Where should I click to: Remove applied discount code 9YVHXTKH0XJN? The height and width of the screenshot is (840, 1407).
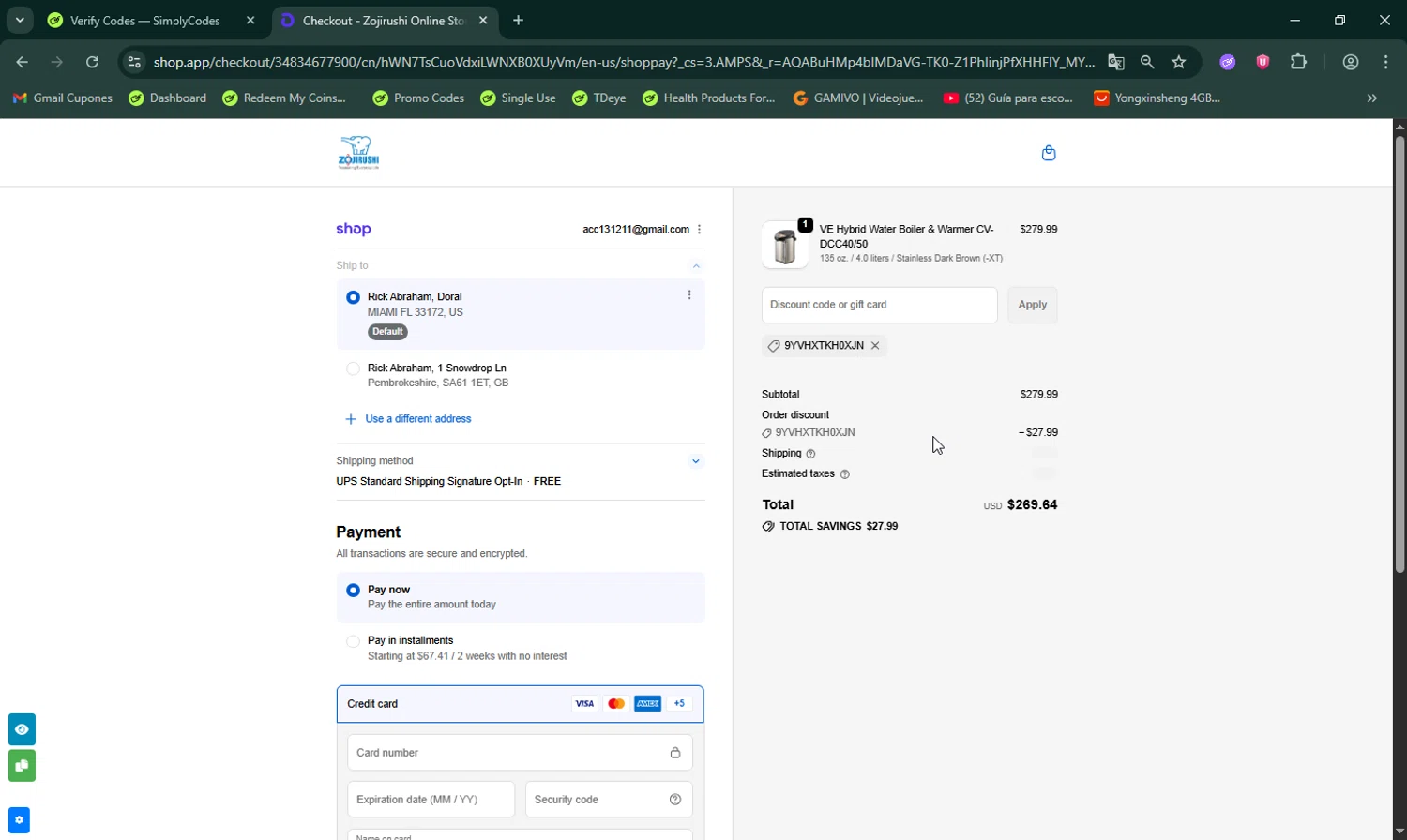click(x=875, y=346)
